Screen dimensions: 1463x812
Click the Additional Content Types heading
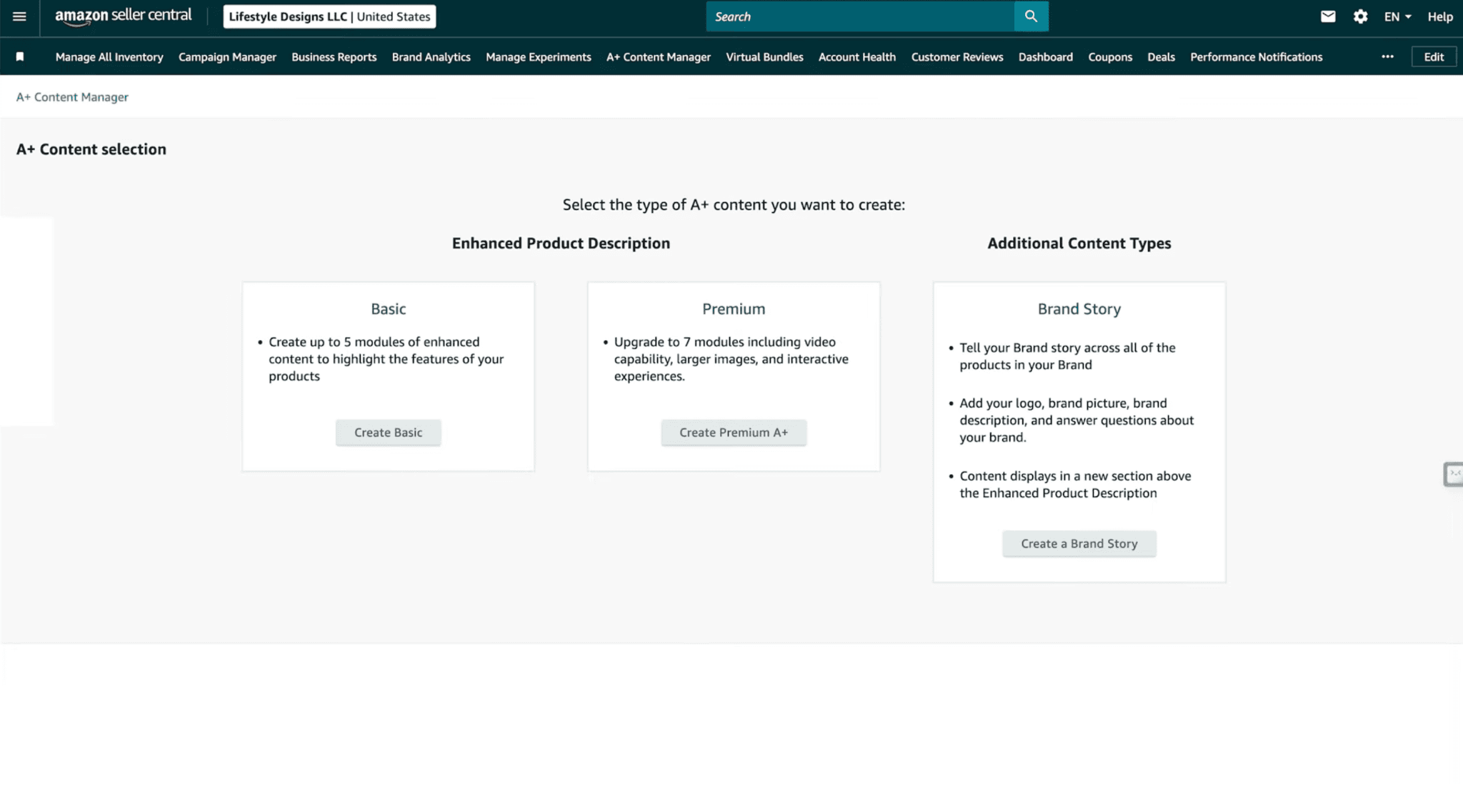[x=1079, y=243]
